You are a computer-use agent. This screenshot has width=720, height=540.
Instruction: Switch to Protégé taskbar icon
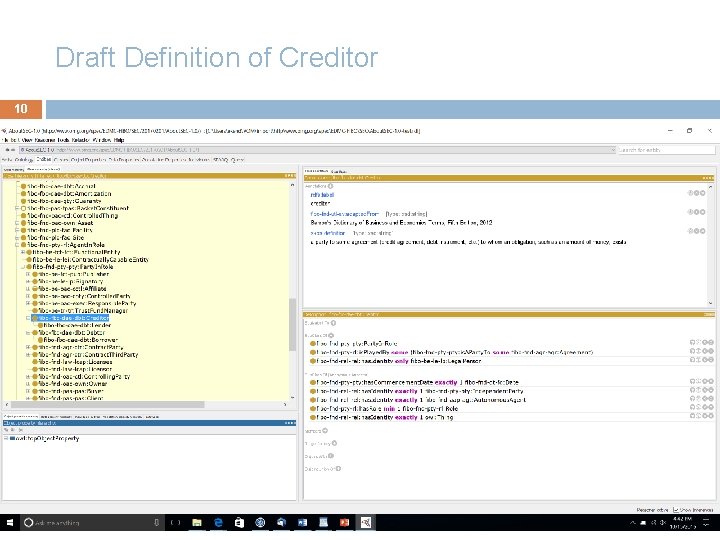click(x=366, y=523)
